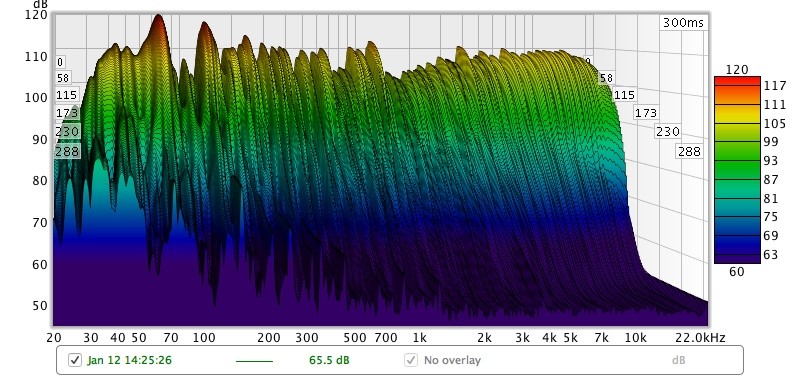Click the greyed dB text in legend
This screenshot has width=800, height=376.
tap(679, 360)
